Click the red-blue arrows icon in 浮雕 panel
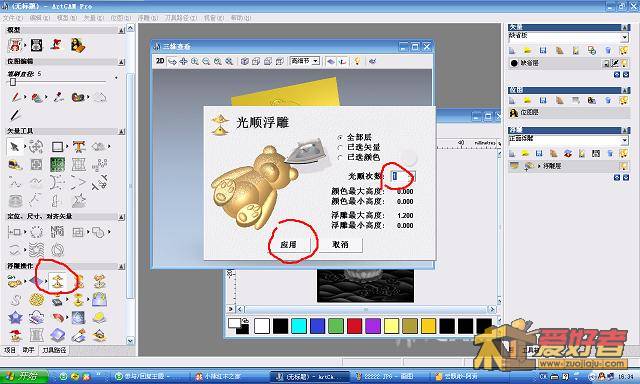The width and height of the screenshot is (640, 384). coord(568,153)
